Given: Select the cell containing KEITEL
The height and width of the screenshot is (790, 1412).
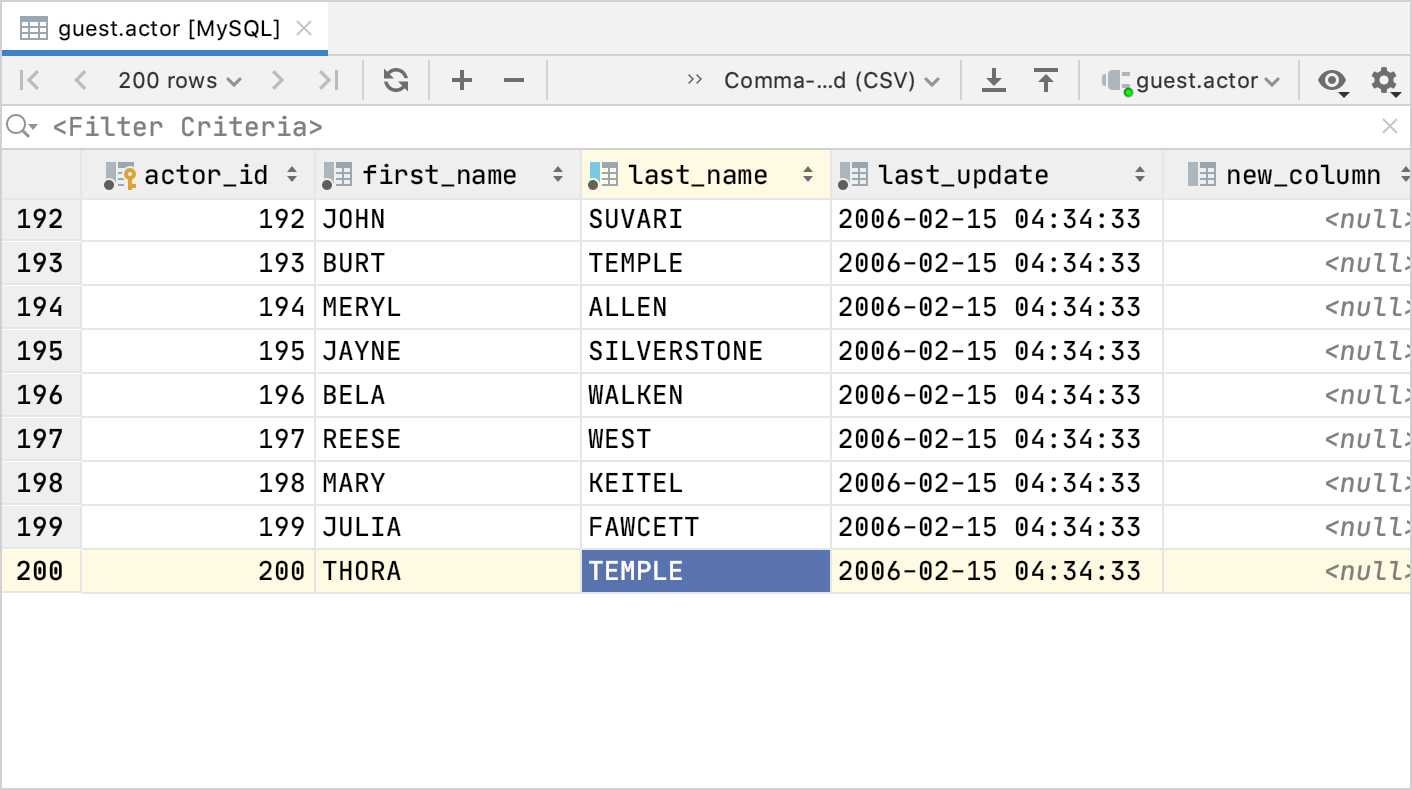Looking at the screenshot, I should (x=705, y=483).
